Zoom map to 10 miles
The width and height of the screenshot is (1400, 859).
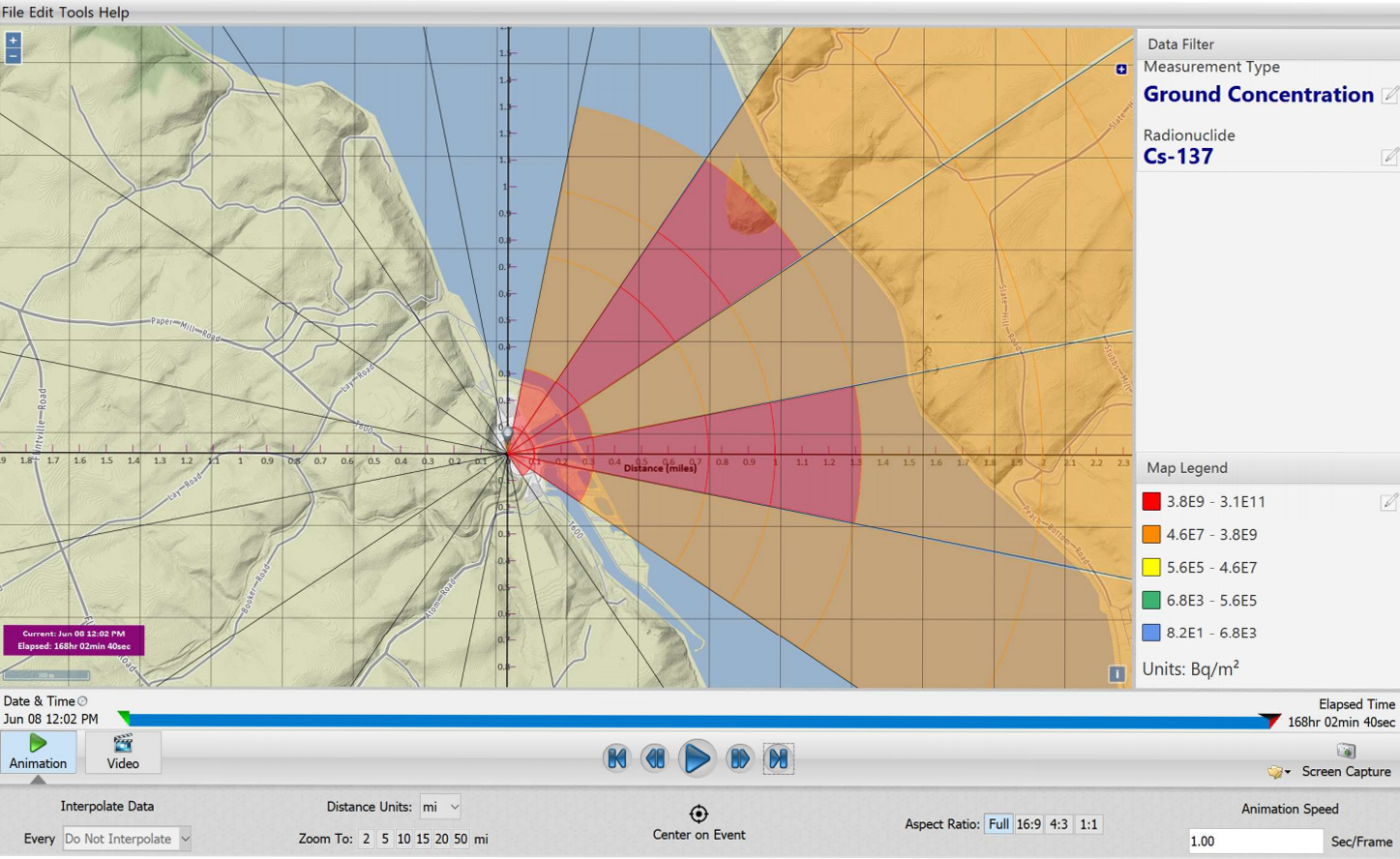coord(403,839)
